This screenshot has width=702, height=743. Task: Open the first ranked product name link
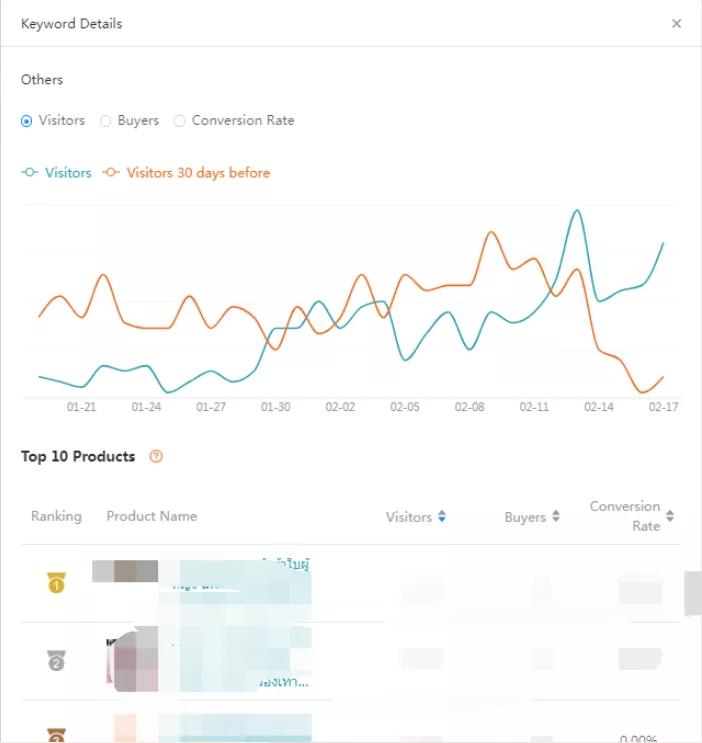pos(240,573)
